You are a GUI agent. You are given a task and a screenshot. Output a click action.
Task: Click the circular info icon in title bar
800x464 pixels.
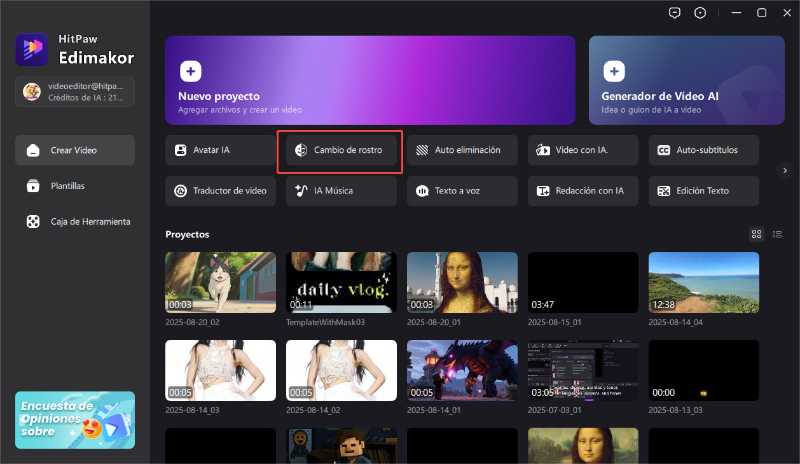pos(700,13)
